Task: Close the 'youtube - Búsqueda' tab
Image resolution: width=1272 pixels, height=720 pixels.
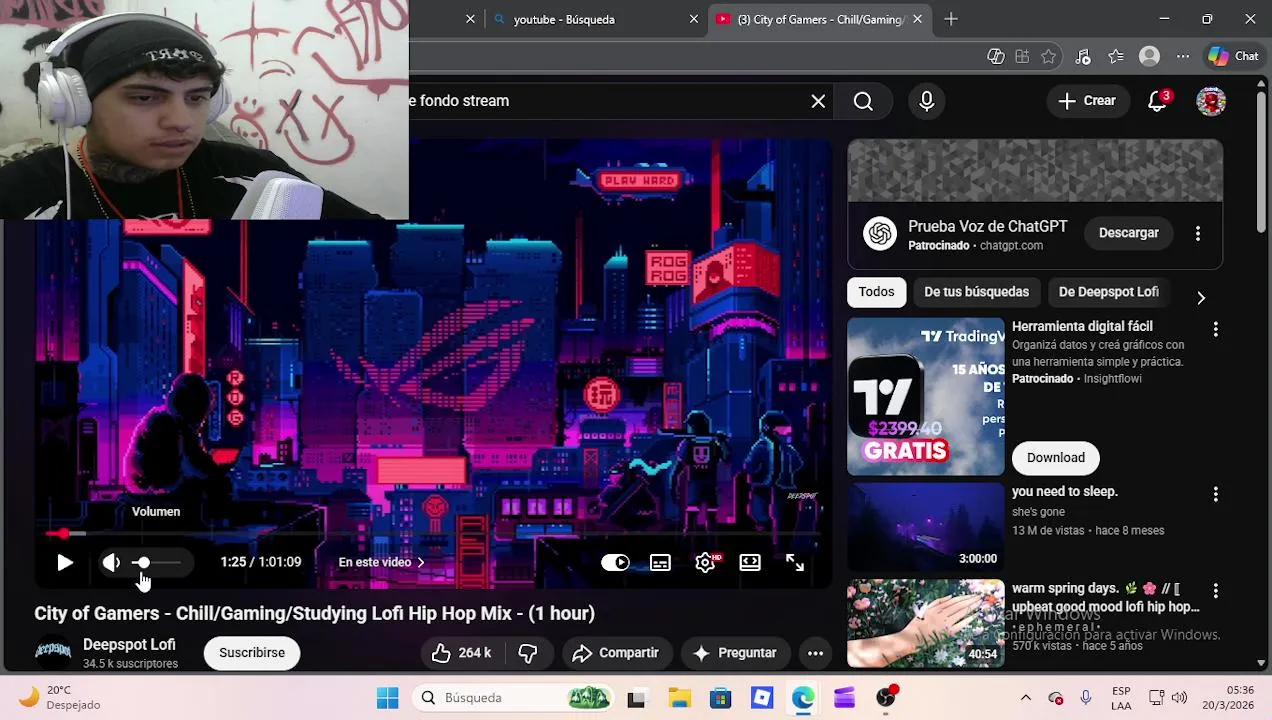Action: coord(694,19)
